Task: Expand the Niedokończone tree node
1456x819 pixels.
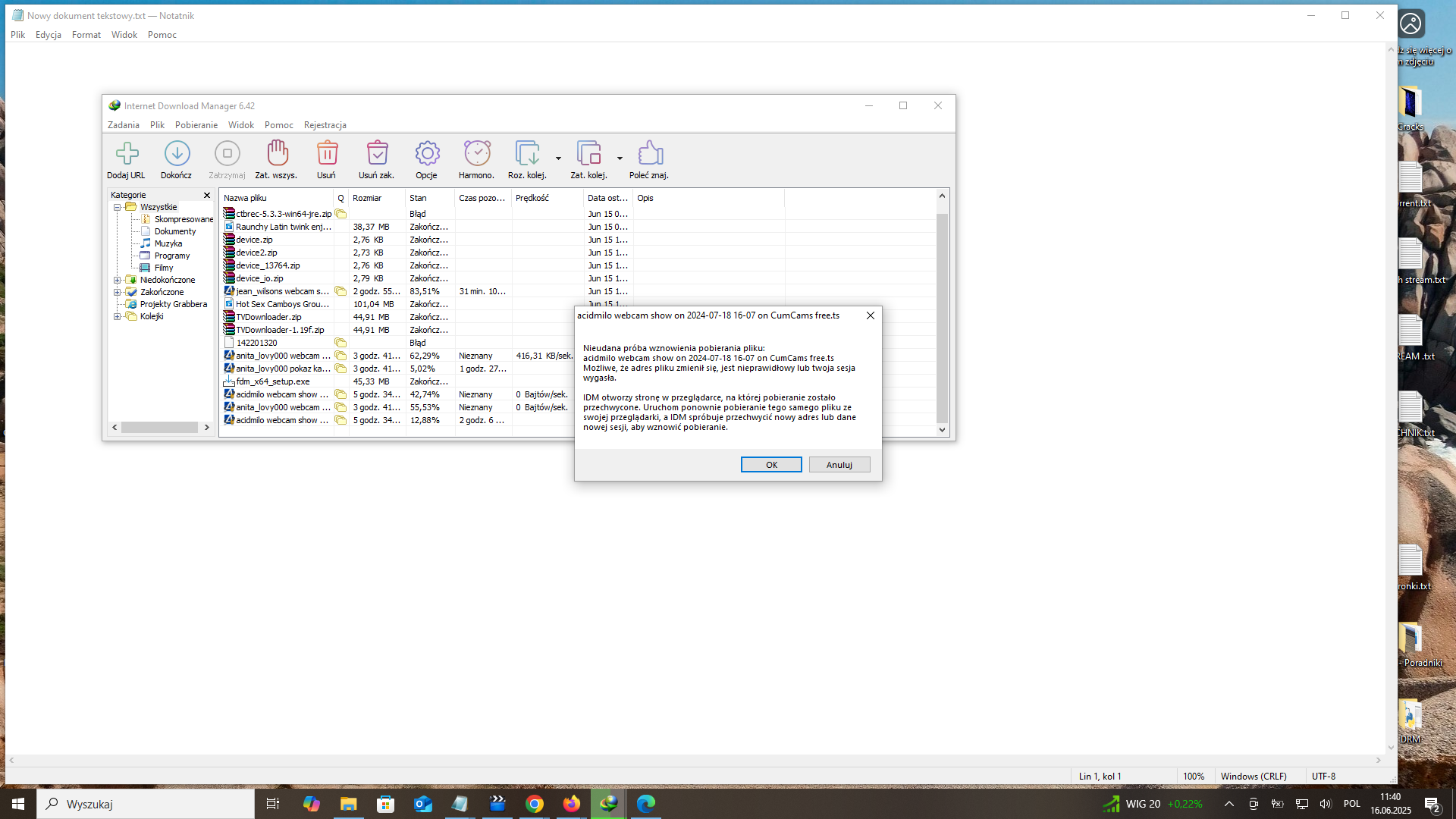Action: [118, 280]
